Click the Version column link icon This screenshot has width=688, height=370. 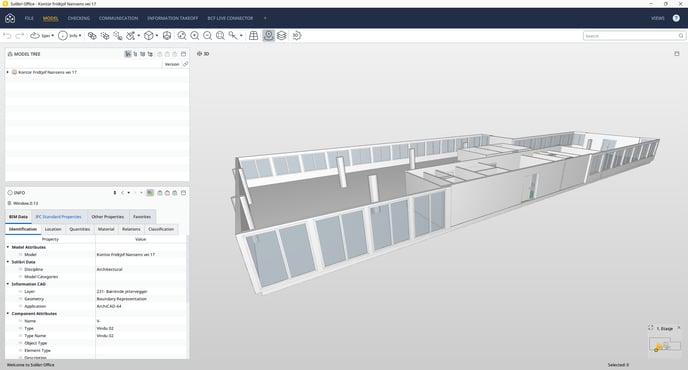pos(185,64)
